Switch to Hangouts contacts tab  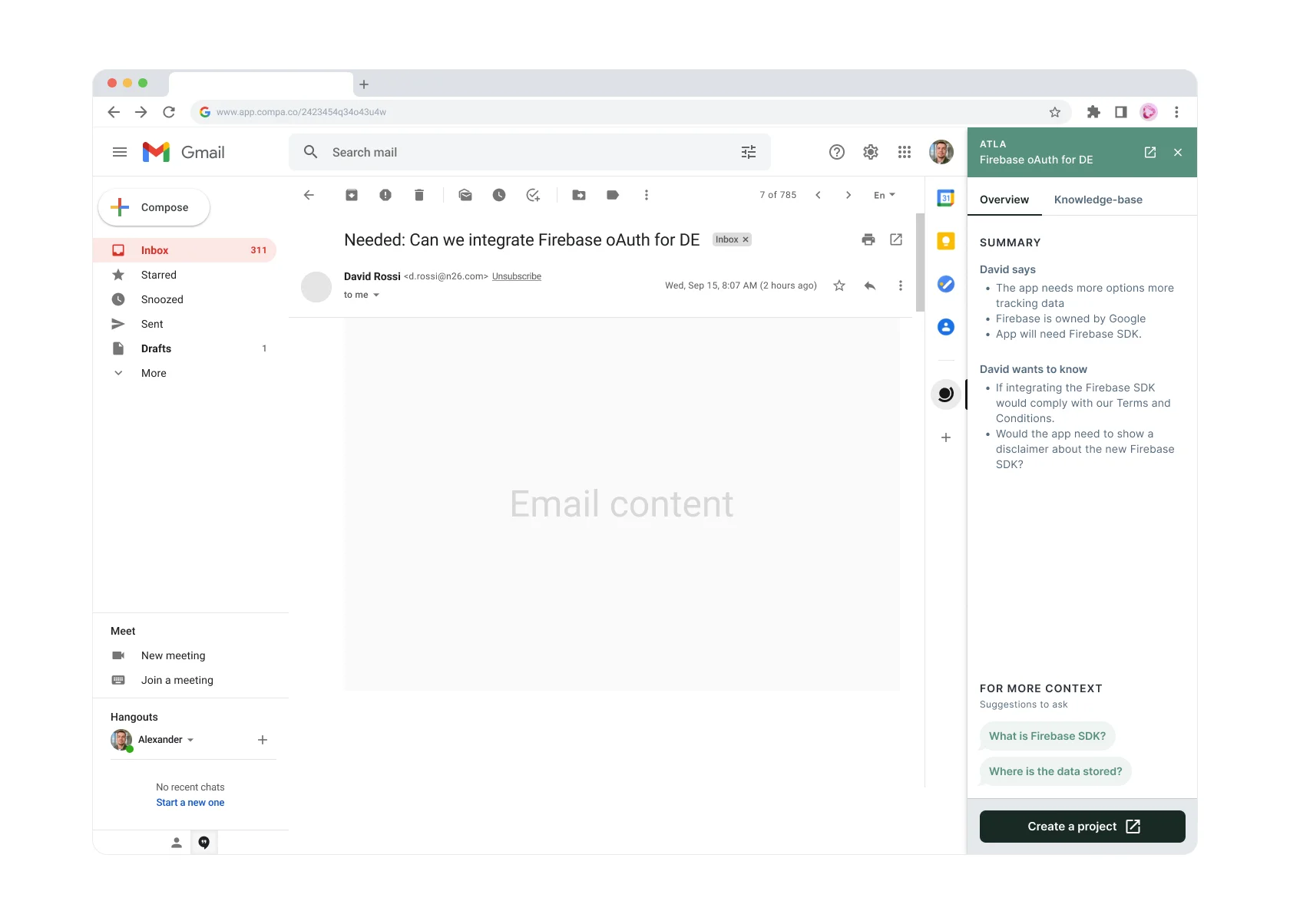pyautogui.click(x=177, y=843)
